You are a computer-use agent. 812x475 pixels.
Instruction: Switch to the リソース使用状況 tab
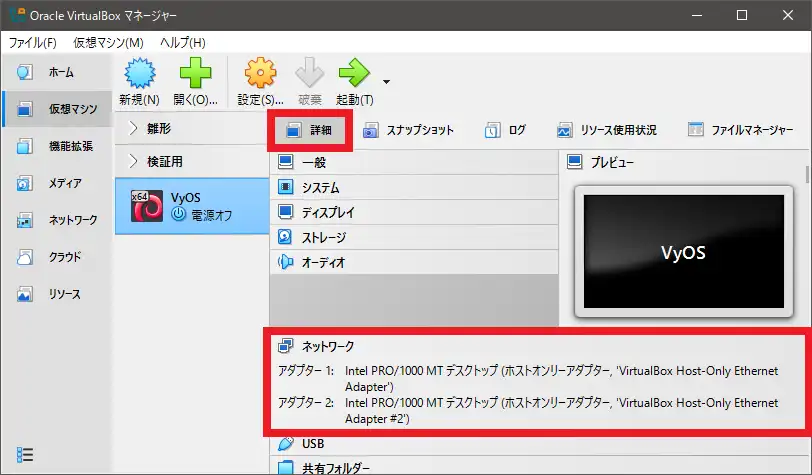pyautogui.click(x=607, y=130)
